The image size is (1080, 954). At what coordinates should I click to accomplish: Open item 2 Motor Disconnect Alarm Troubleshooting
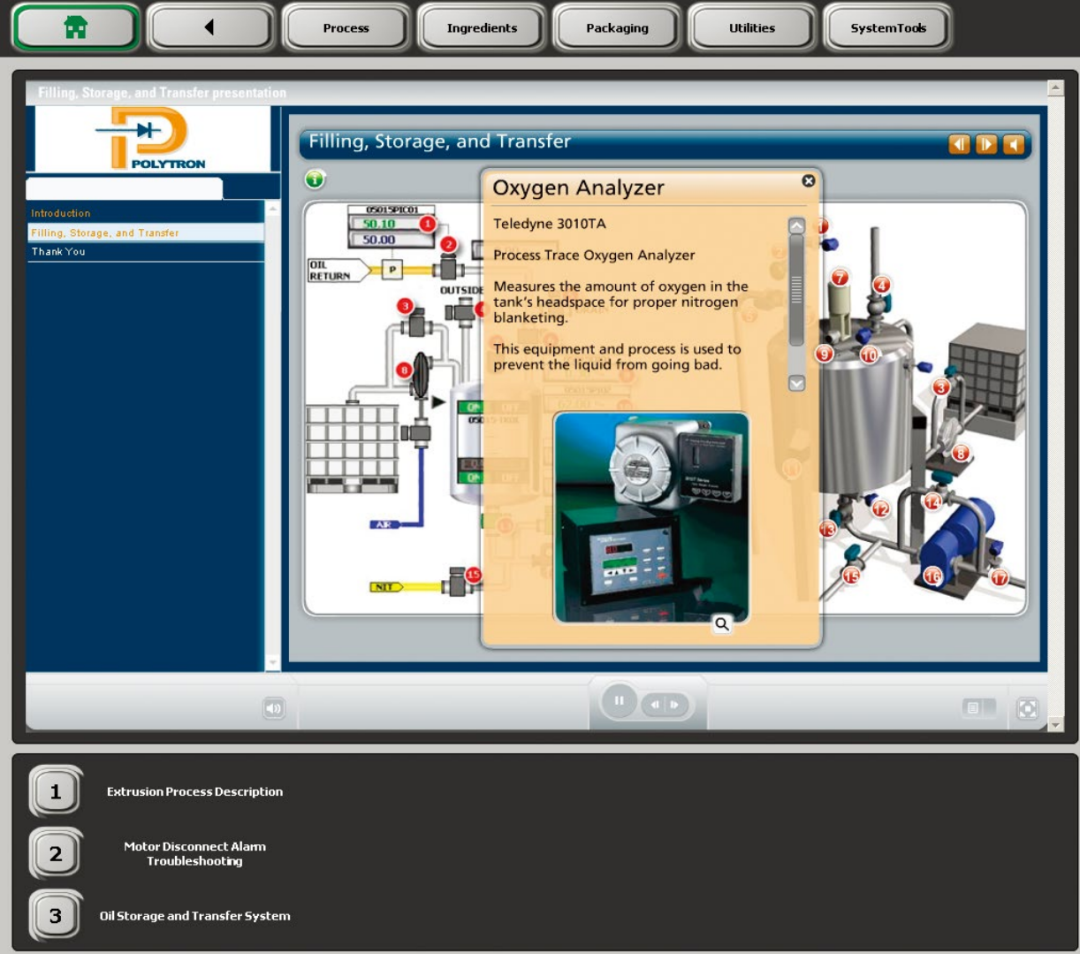click(56, 853)
